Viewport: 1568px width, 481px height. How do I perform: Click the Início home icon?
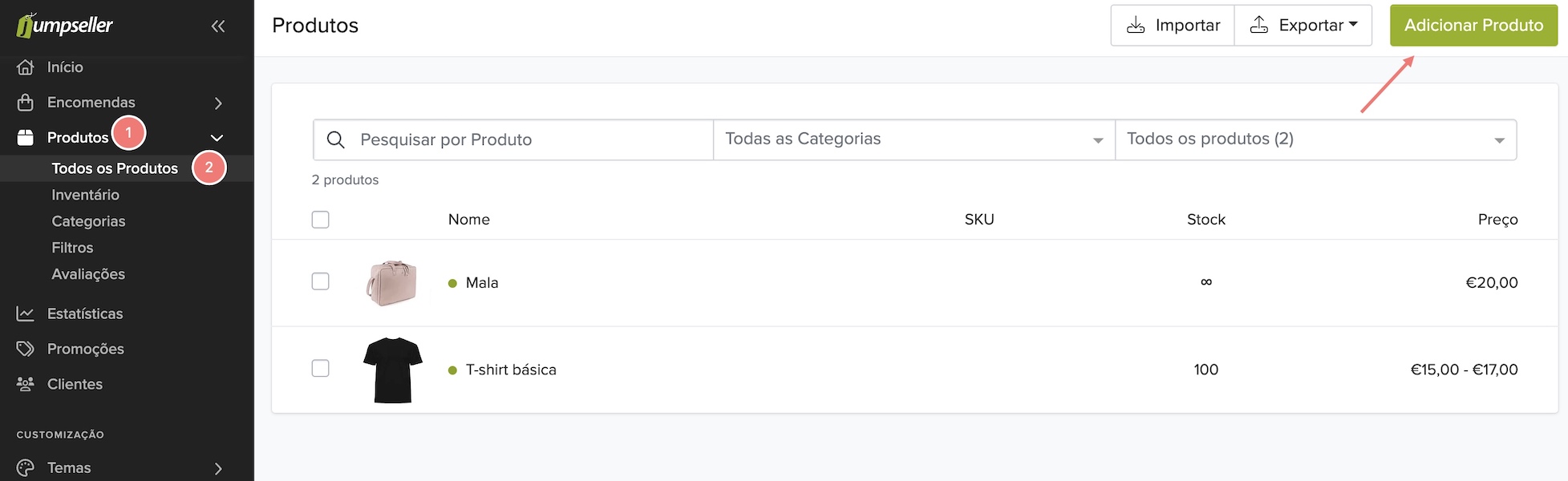pyautogui.click(x=26, y=67)
